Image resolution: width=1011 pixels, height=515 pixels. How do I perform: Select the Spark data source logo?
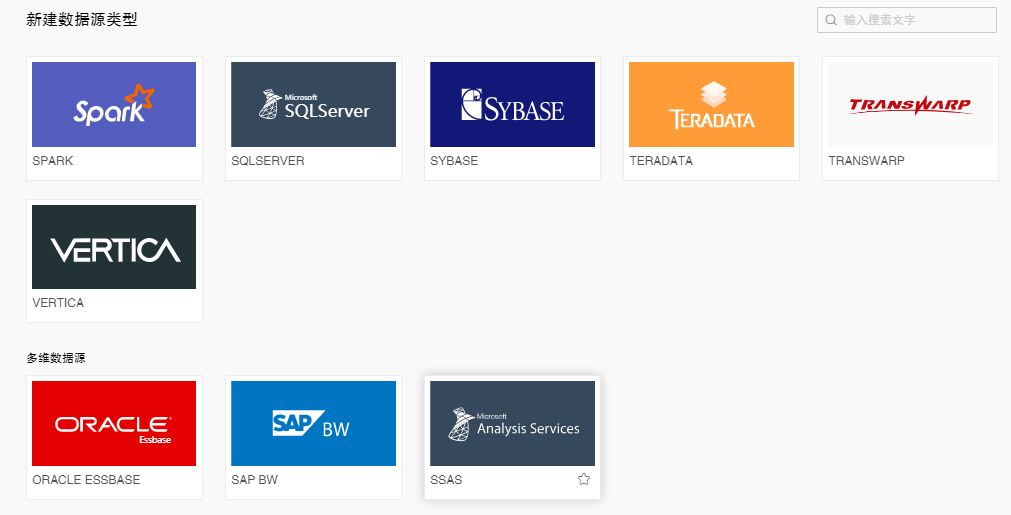[114, 104]
